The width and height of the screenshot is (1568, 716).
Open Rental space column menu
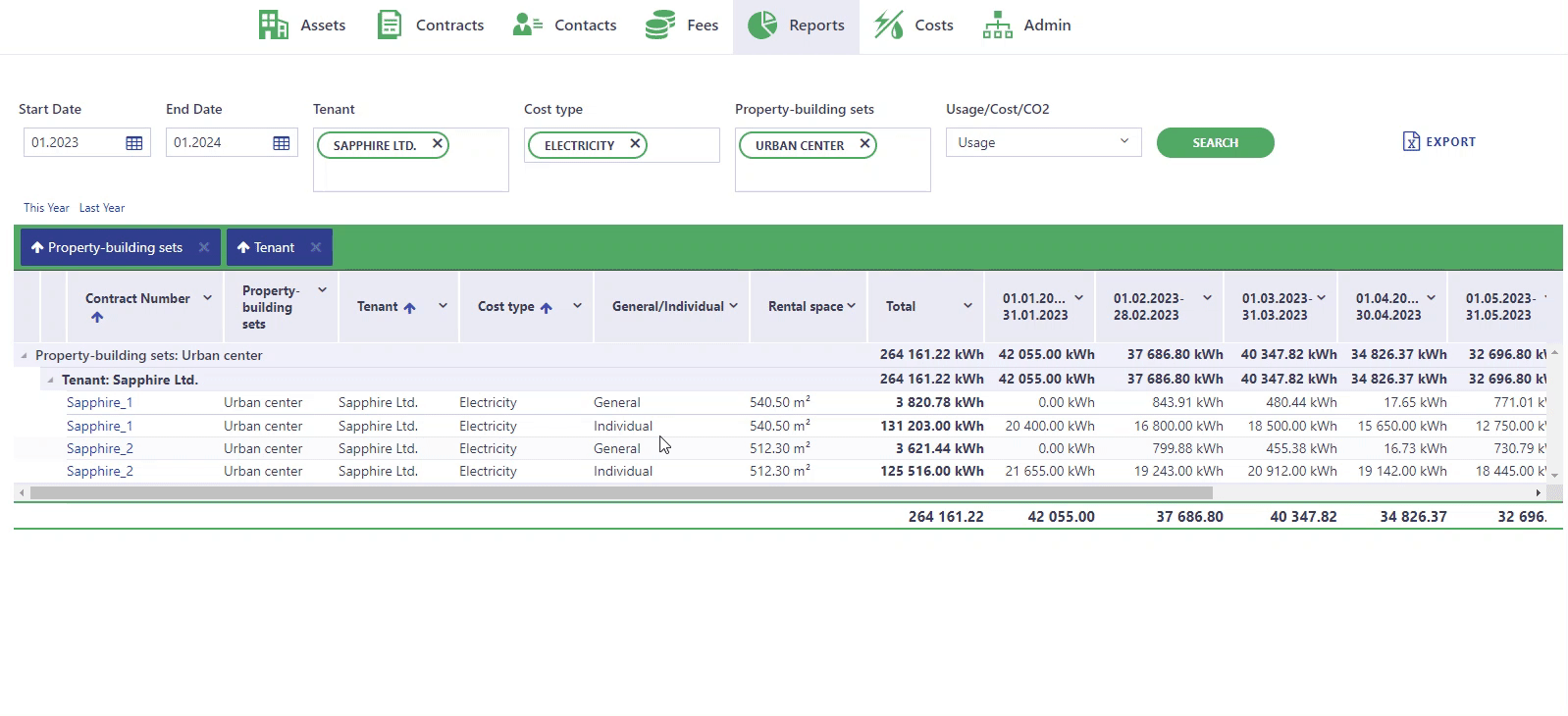851,306
